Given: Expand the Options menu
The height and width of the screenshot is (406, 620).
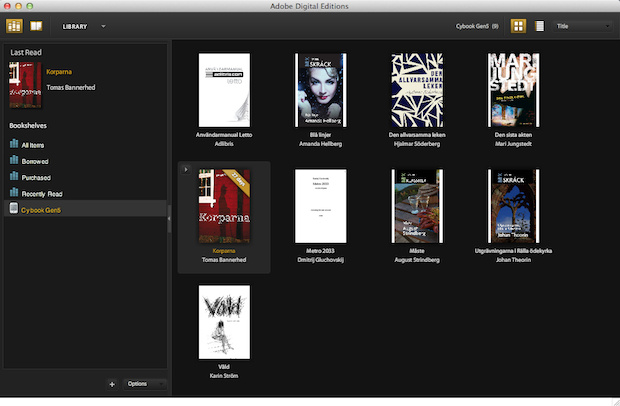Looking at the screenshot, I should [144, 384].
